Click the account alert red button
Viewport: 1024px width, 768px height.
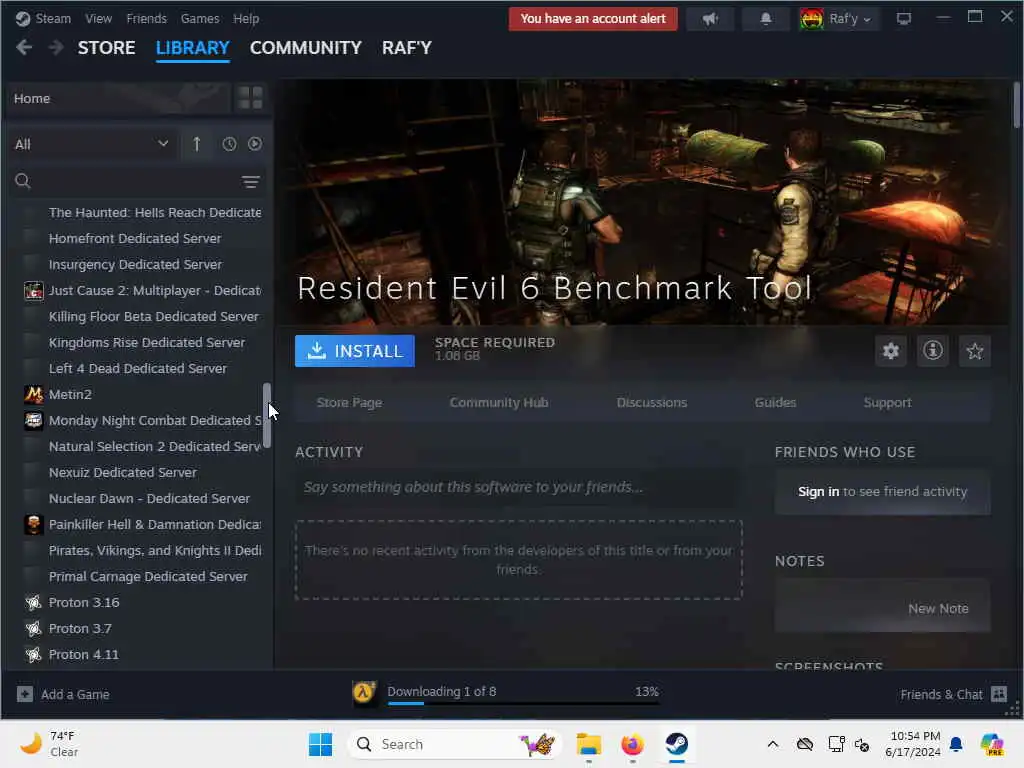pyautogui.click(x=593, y=19)
